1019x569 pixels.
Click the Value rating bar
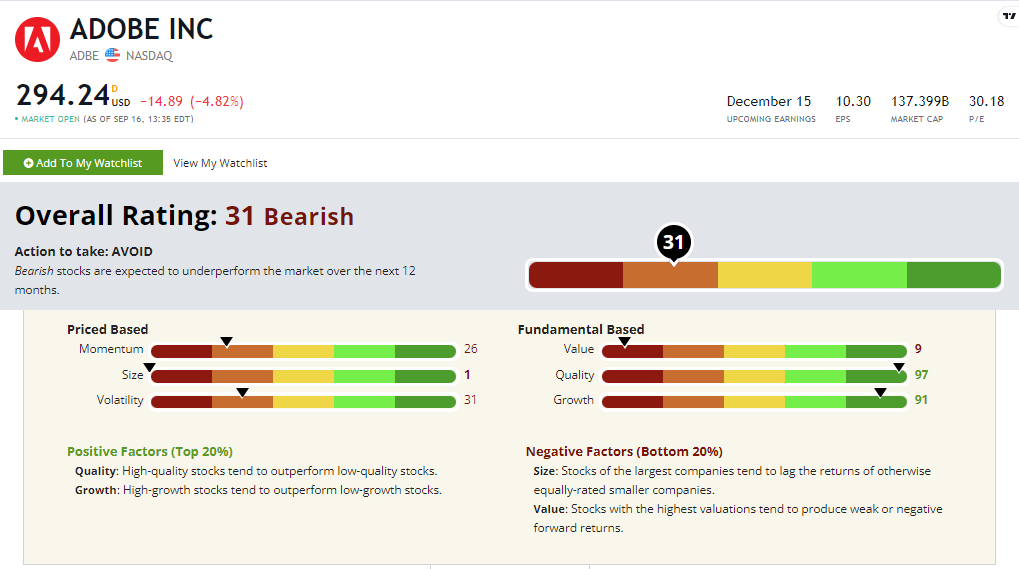(x=754, y=351)
